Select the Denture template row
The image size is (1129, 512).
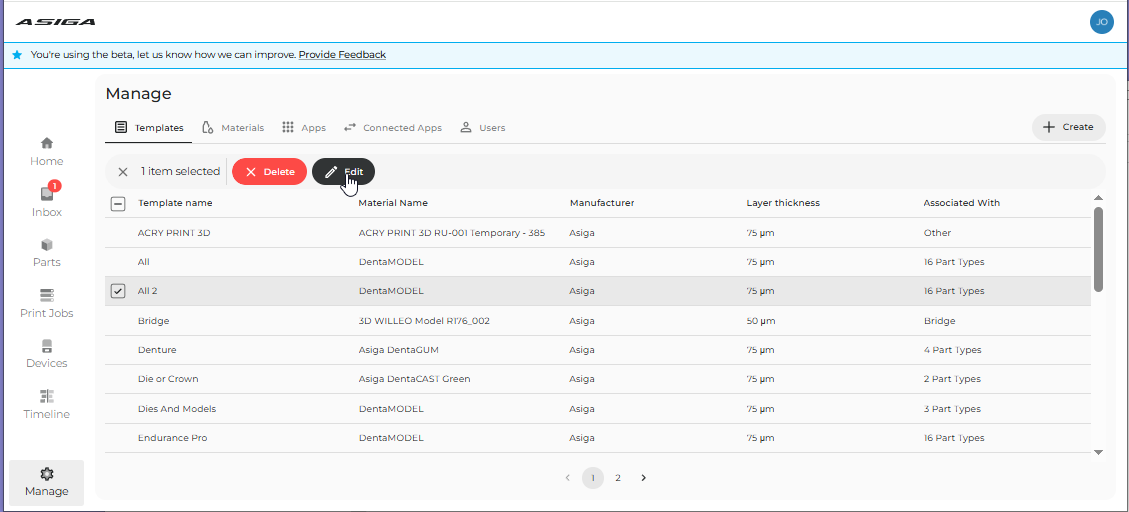pos(598,350)
